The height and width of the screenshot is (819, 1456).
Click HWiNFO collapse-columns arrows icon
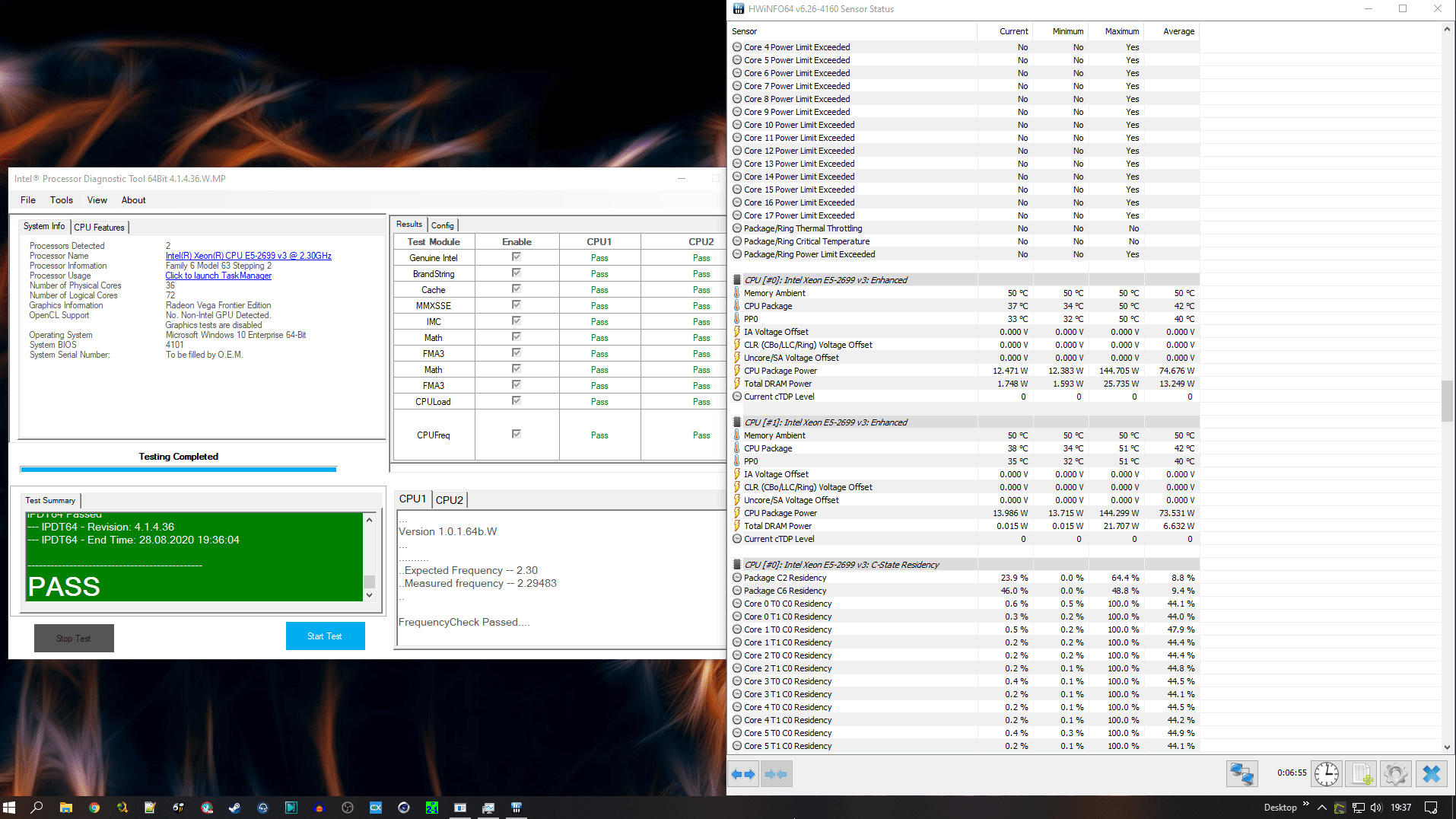point(776,774)
